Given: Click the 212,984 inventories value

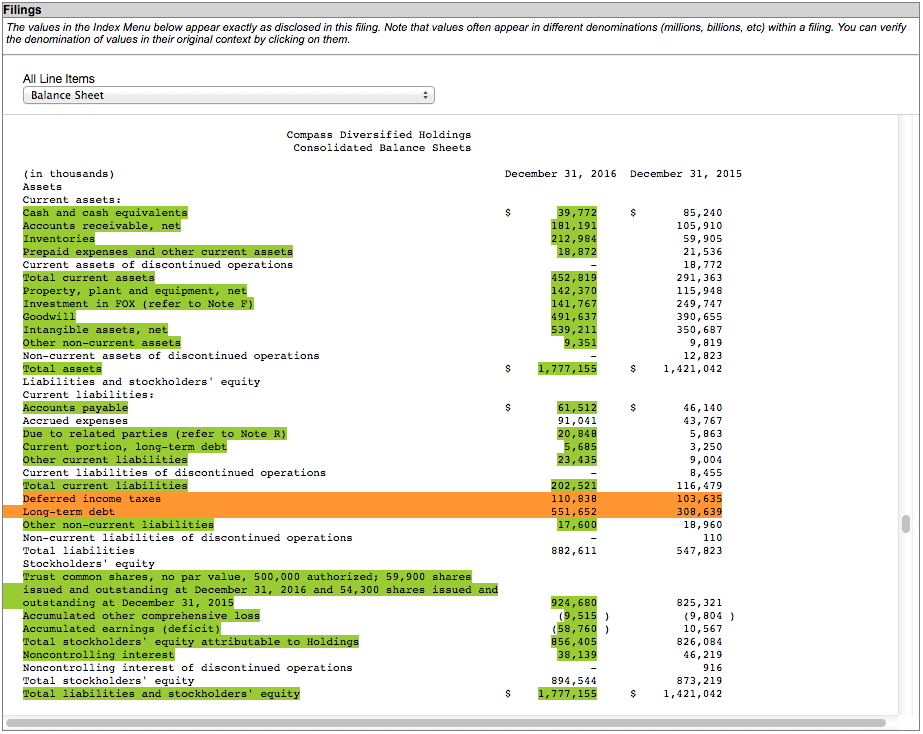Looking at the screenshot, I should (574, 239).
